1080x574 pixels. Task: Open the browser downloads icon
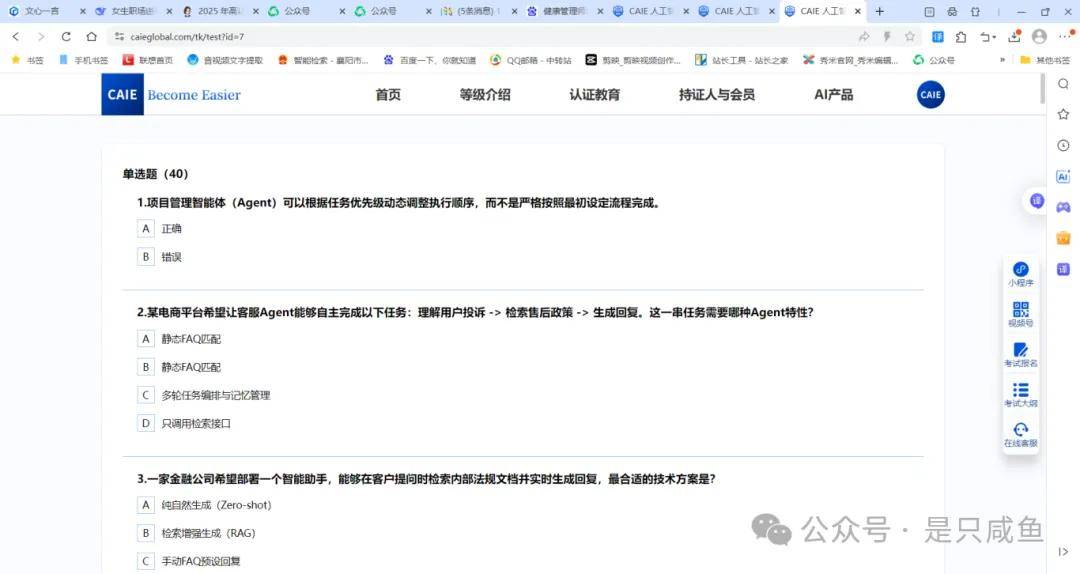pyautogui.click(x=1014, y=37)
